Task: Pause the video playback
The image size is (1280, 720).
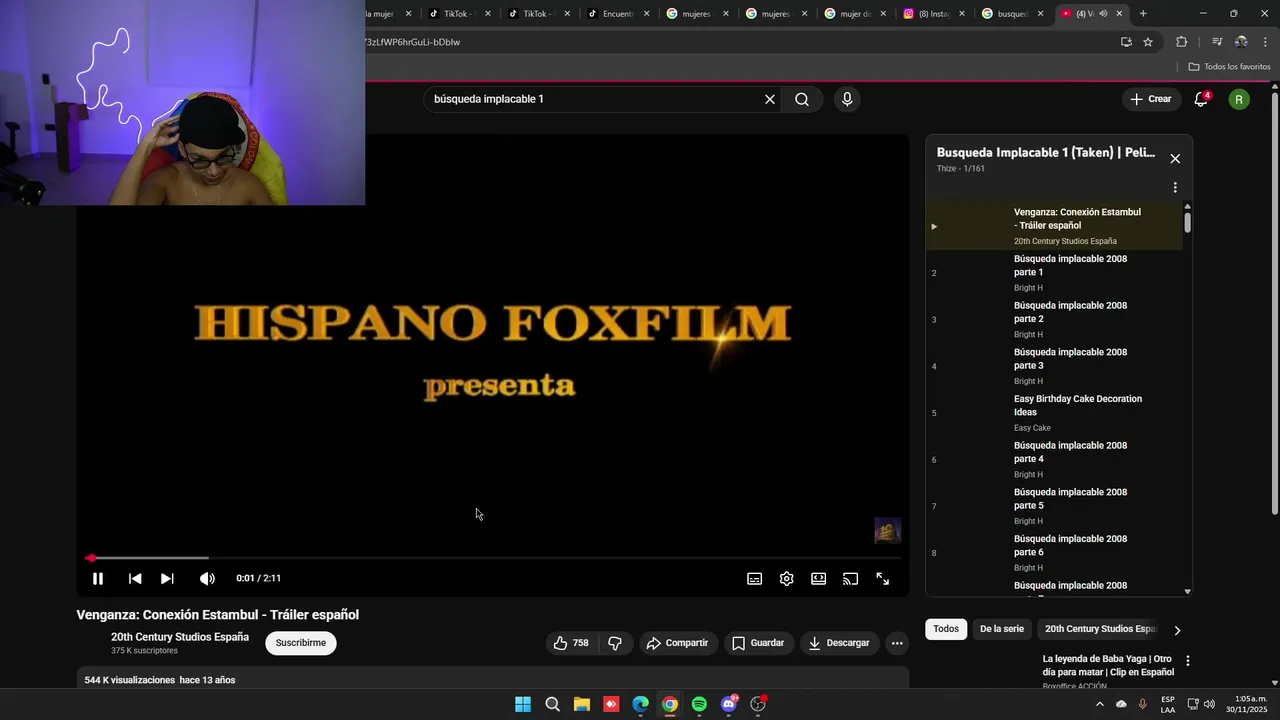Action: pyautogui.click(x=97, y=579)
